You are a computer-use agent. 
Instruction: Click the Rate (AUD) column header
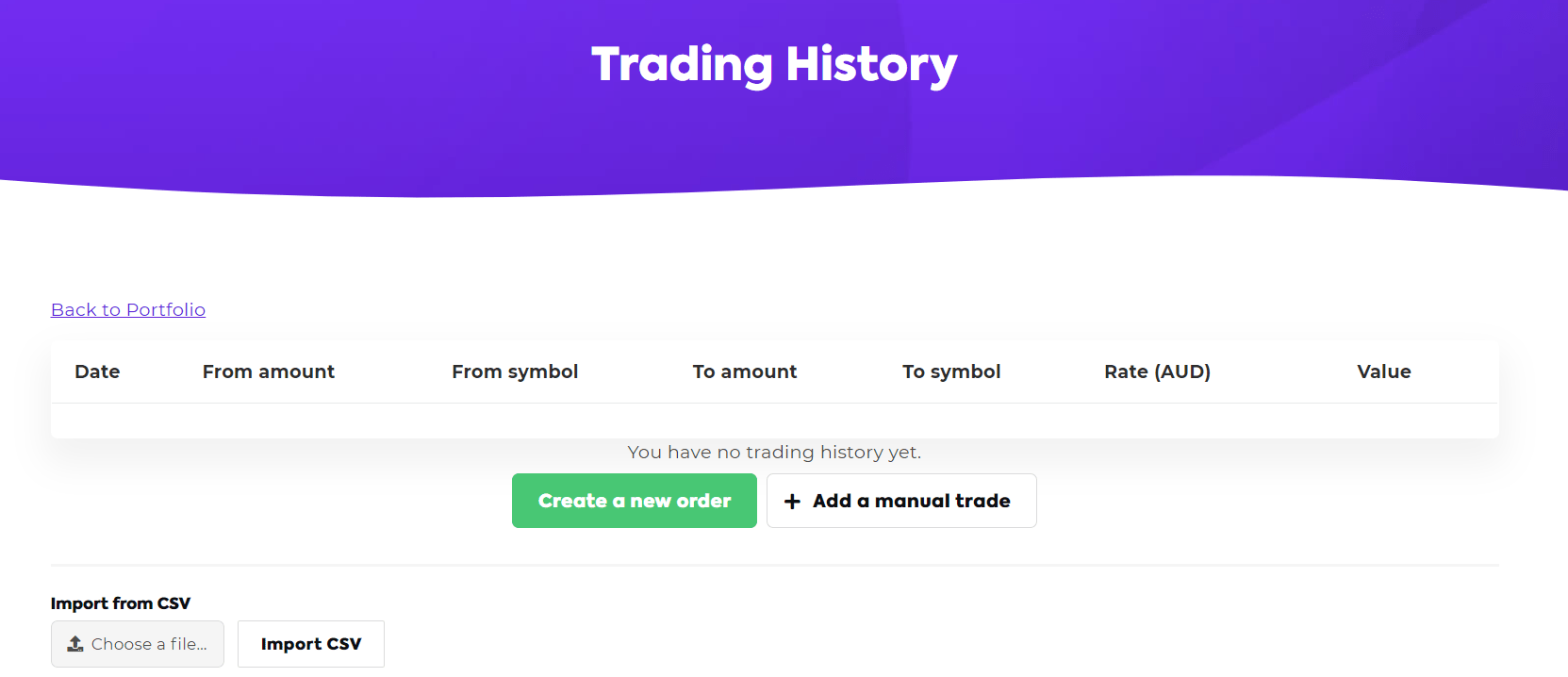tap(1157, 372)
